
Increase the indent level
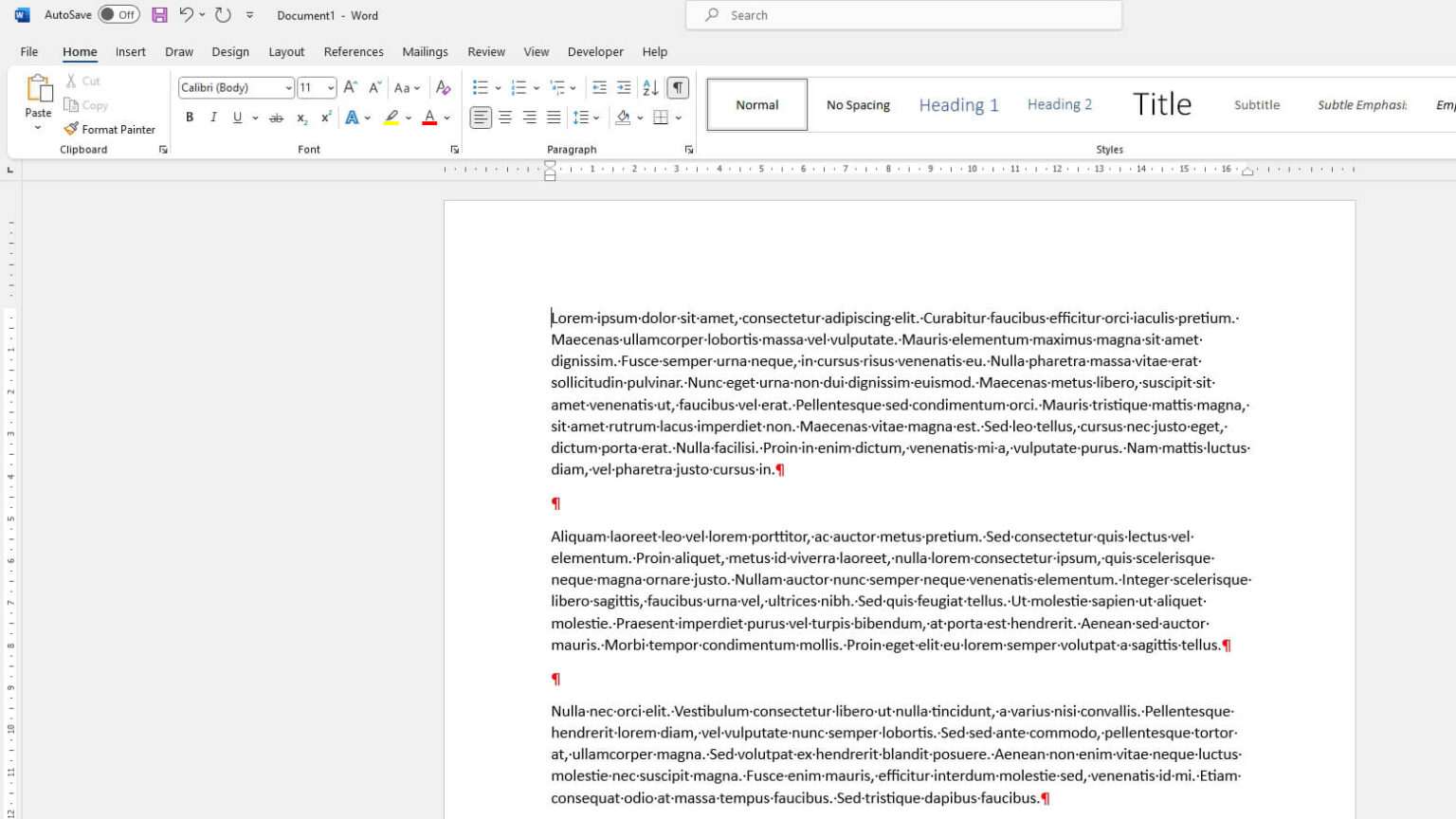coord(623,87)
